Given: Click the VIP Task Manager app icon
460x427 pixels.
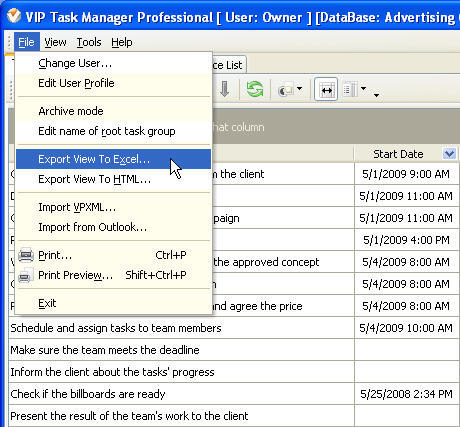Looking at the screenshot, I should pyautogui.click(x=14, y=16).
